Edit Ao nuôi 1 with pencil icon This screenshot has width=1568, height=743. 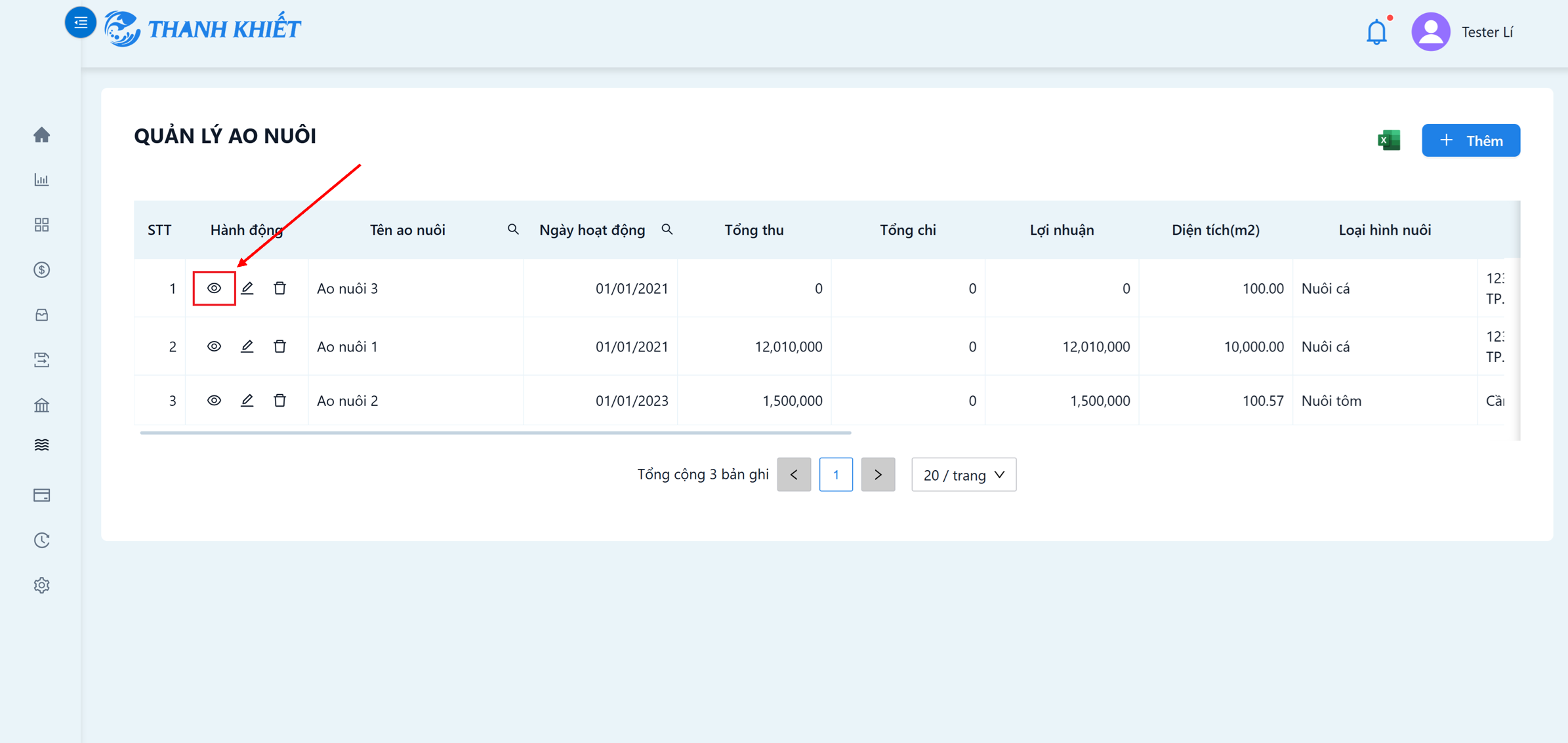pos(247,346)
